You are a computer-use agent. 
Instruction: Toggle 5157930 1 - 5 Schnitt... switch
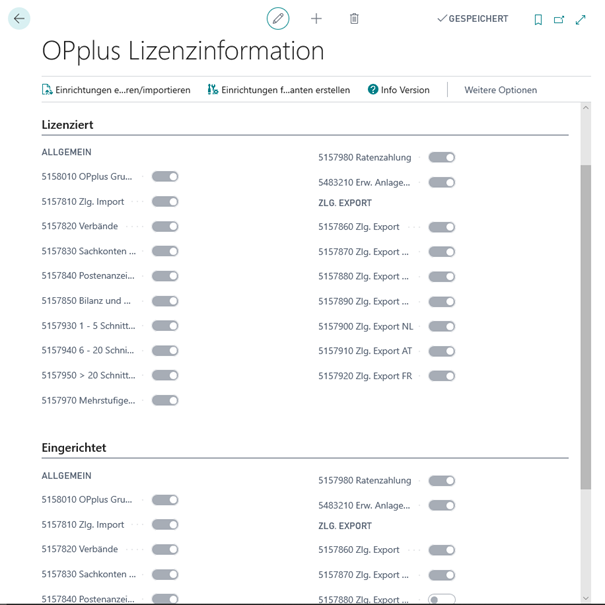coord(165,326)
